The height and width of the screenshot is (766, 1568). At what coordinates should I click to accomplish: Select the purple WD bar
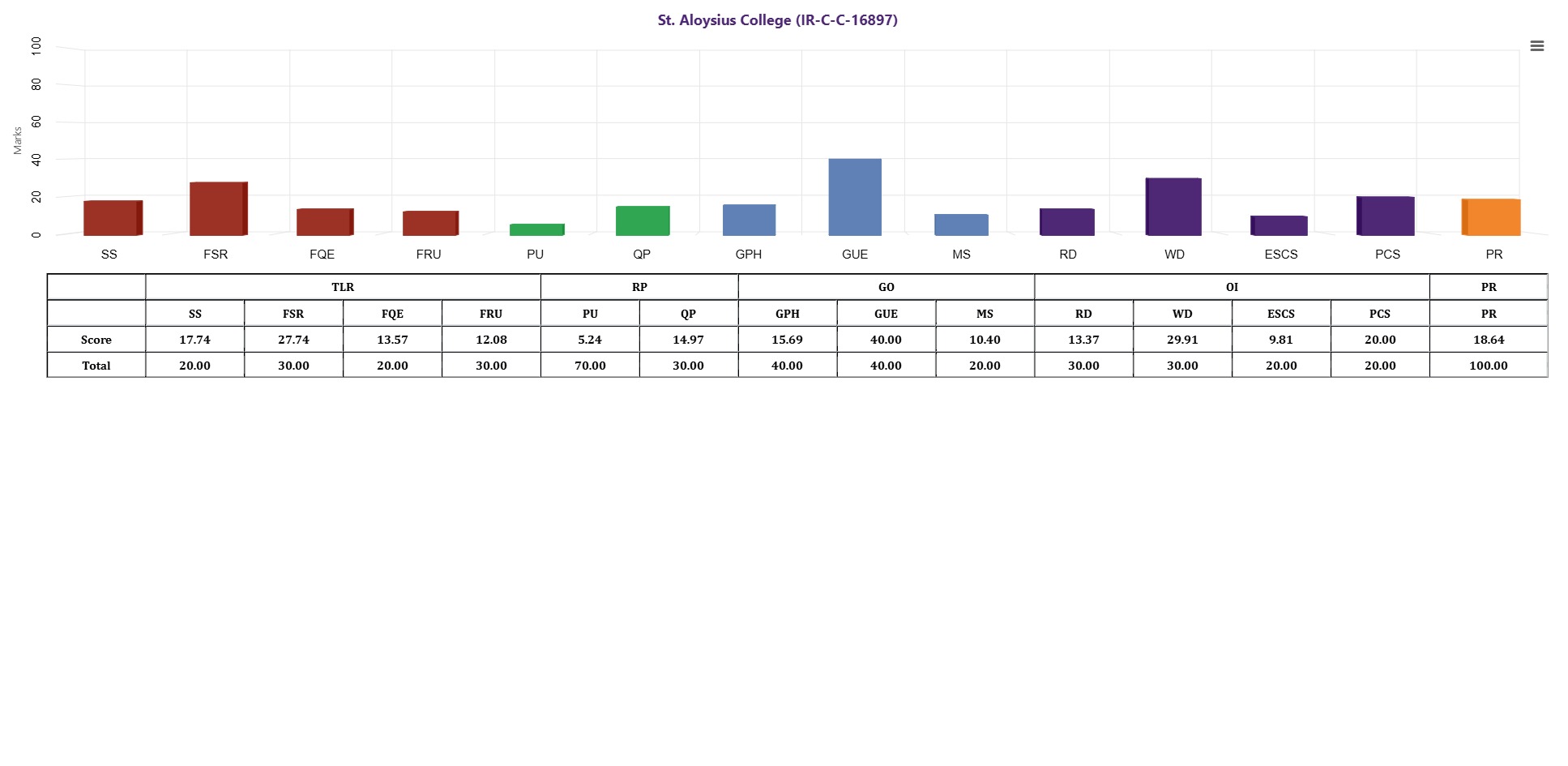(1173, 207)
